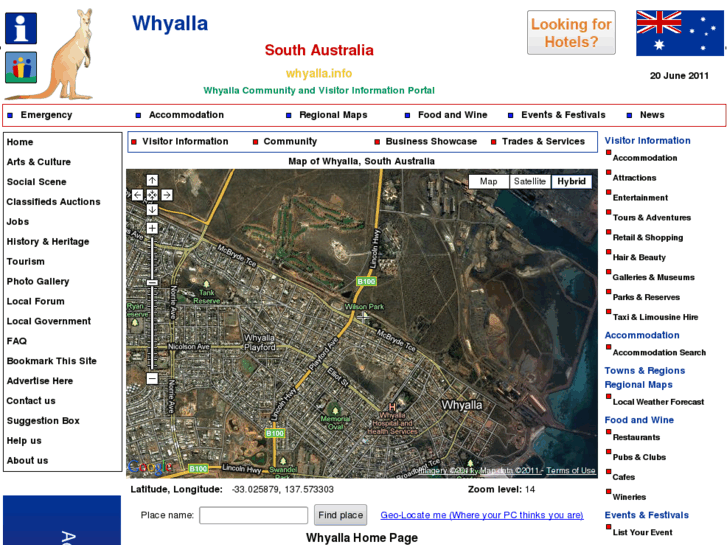Open the Wineries link

point(629,497)
